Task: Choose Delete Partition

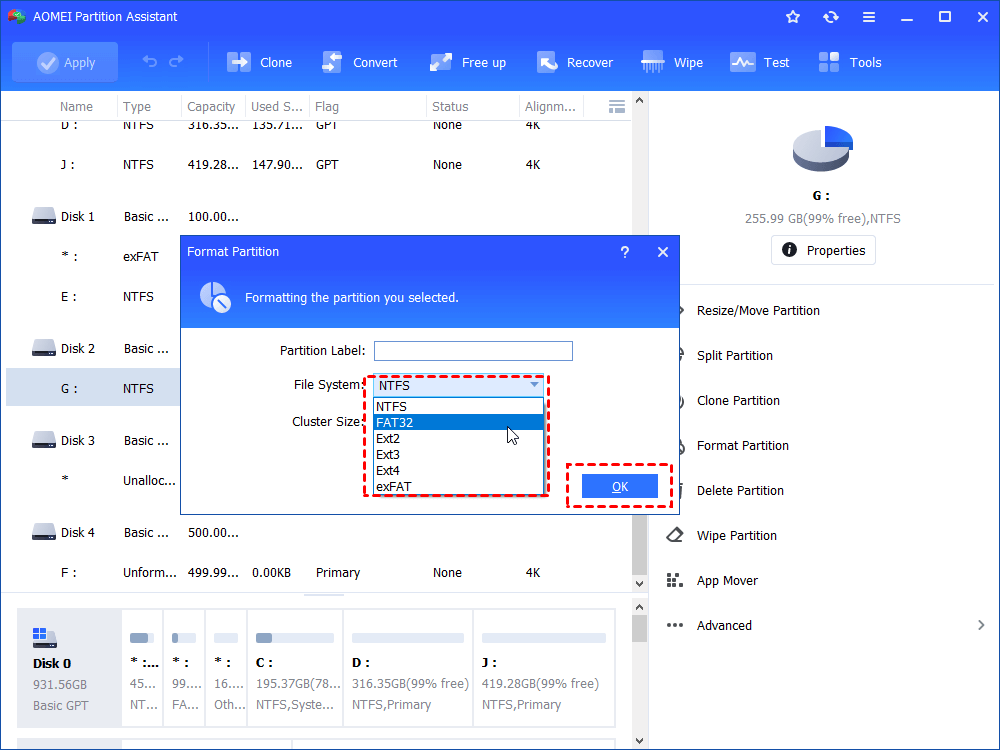Action: pyautogui.click(x=740, y=490)
